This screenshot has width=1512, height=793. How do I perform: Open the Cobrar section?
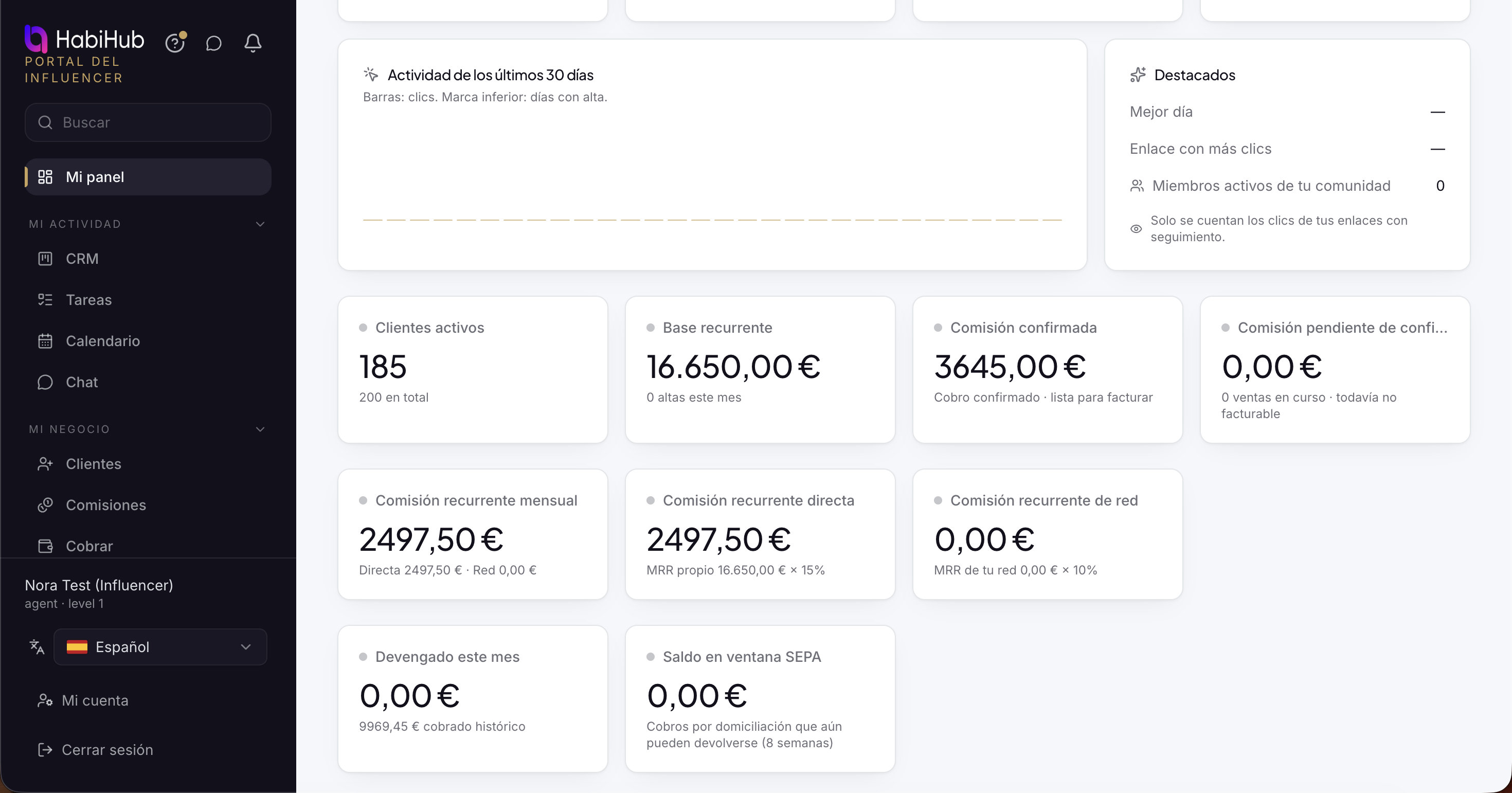pos(148,546)
